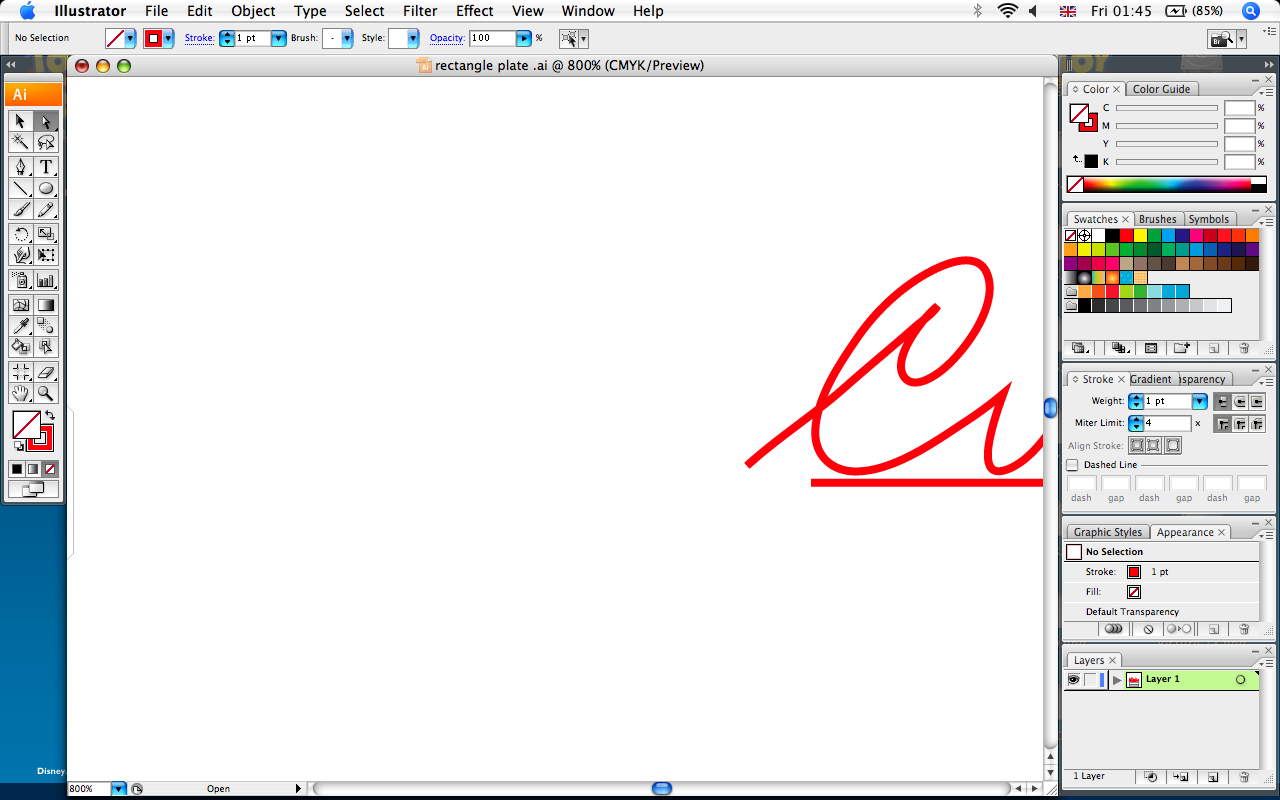Open the Style dropdown in control bar
Viewport: 1280px width, 800px height.
point(413,38)
